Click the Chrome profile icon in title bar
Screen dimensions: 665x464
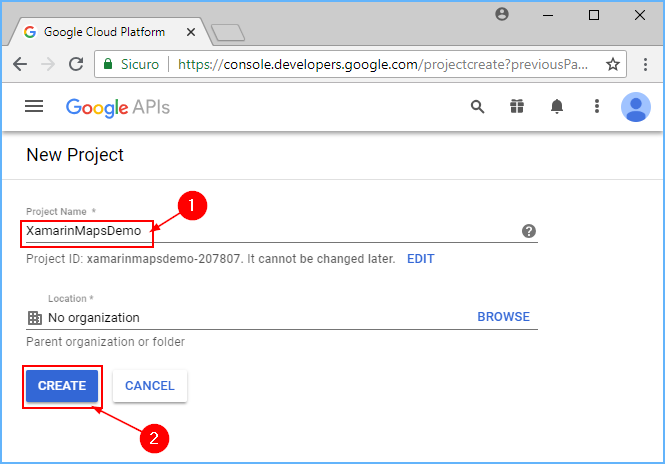pyautogui.click(x=502, y=14)
